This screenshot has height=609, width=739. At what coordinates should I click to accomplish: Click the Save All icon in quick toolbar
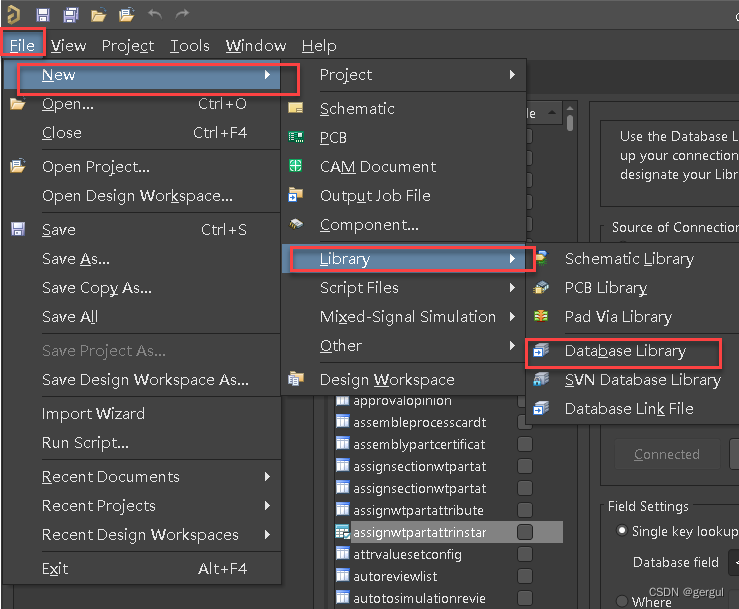click(x=71, y=15)
